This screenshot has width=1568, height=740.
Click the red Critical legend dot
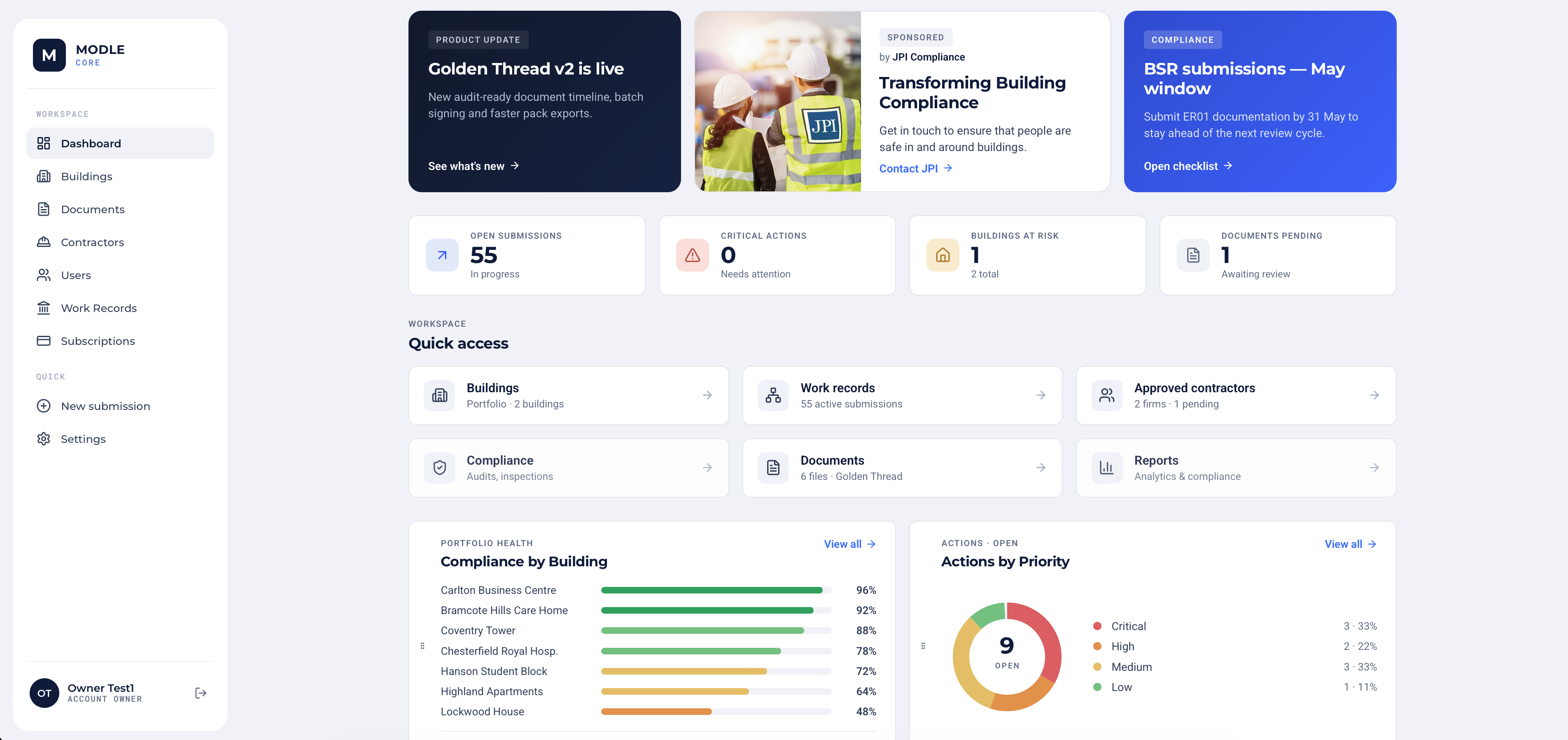coord(1097,626)
